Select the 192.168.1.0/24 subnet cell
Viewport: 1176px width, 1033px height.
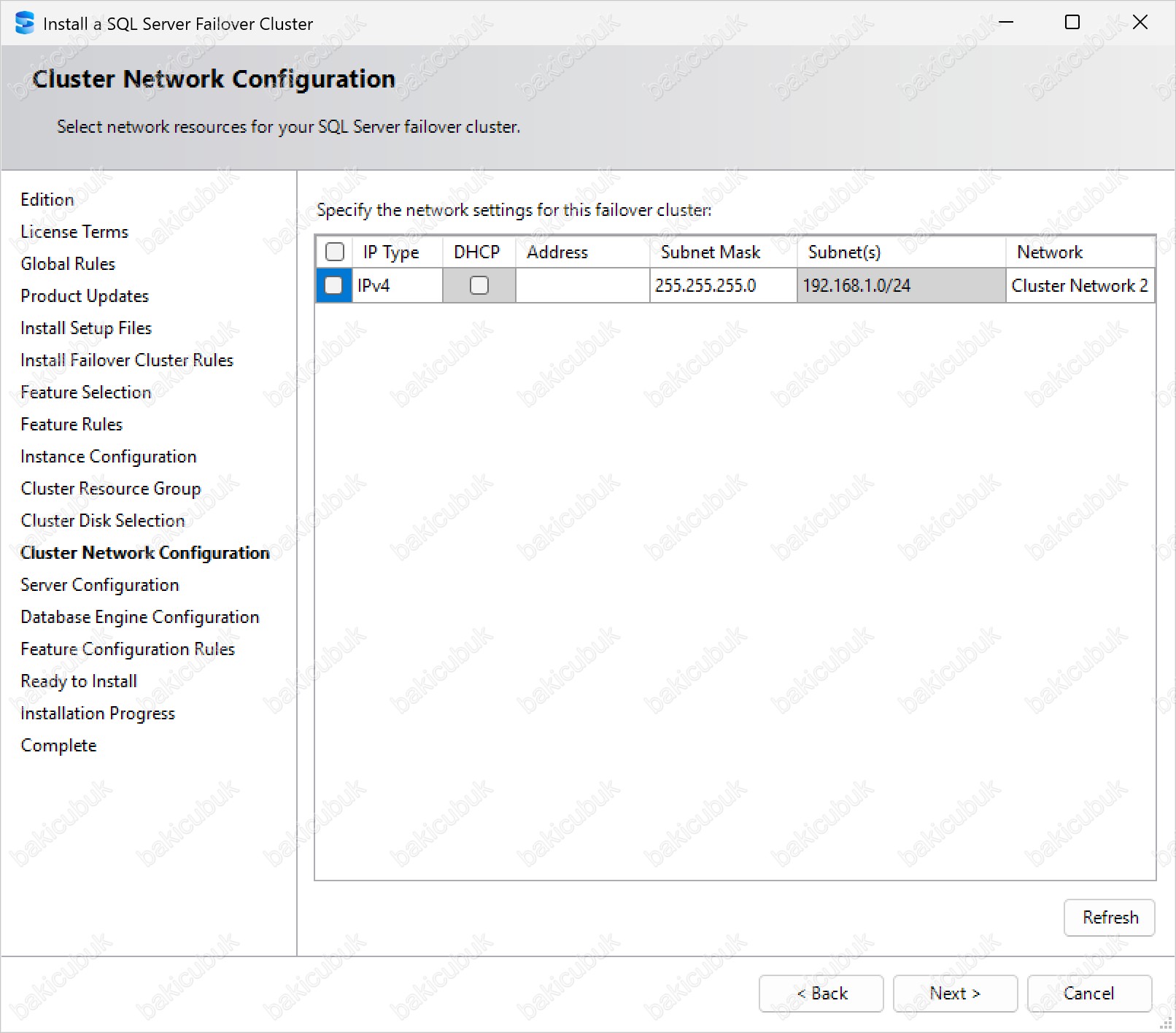coord(900,285)
